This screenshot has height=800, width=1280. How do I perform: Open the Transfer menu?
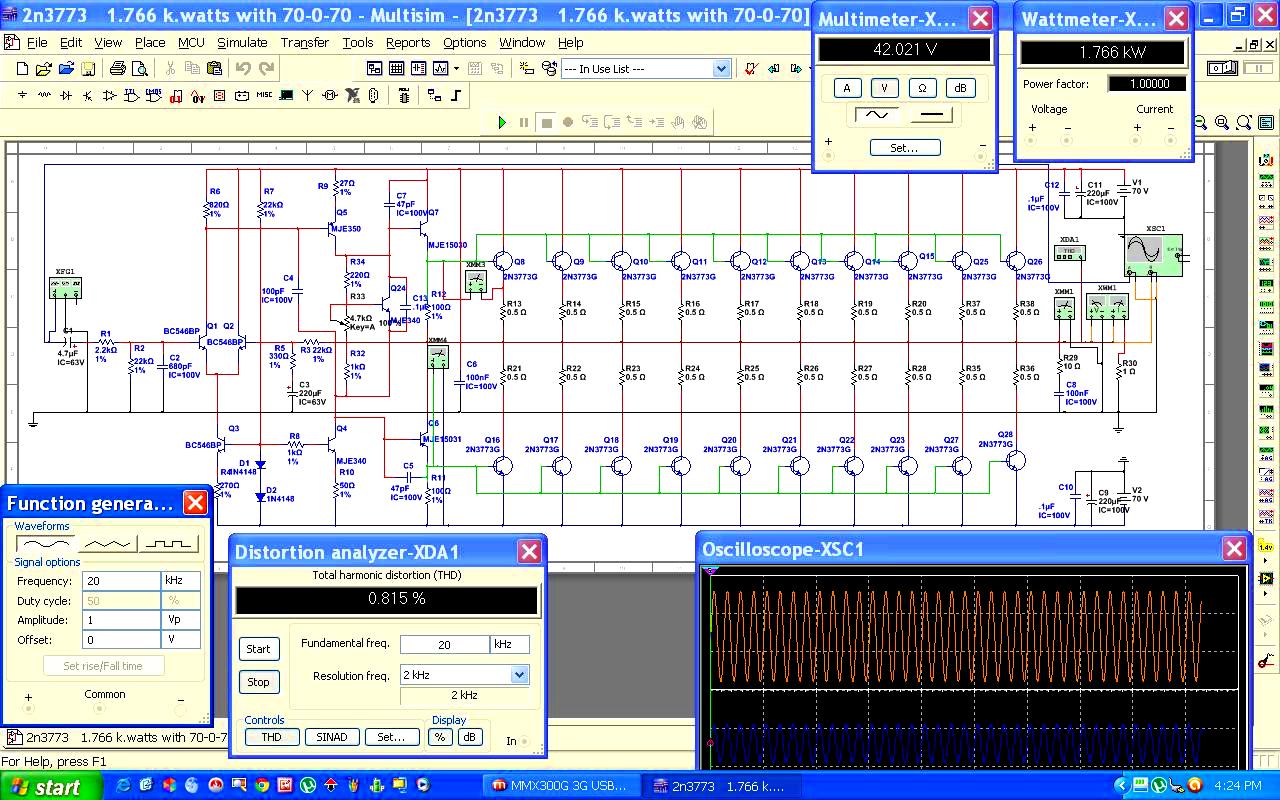305,42
